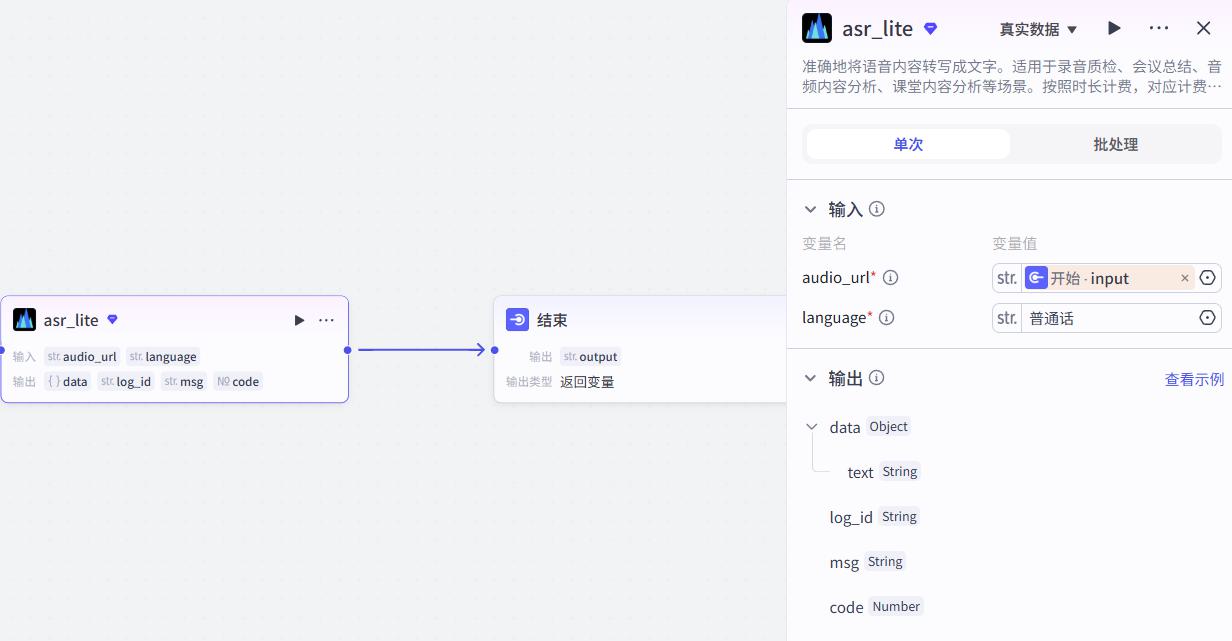Collapse the 输入 section
1232x641 pixels.
click(x=811, y=209)
